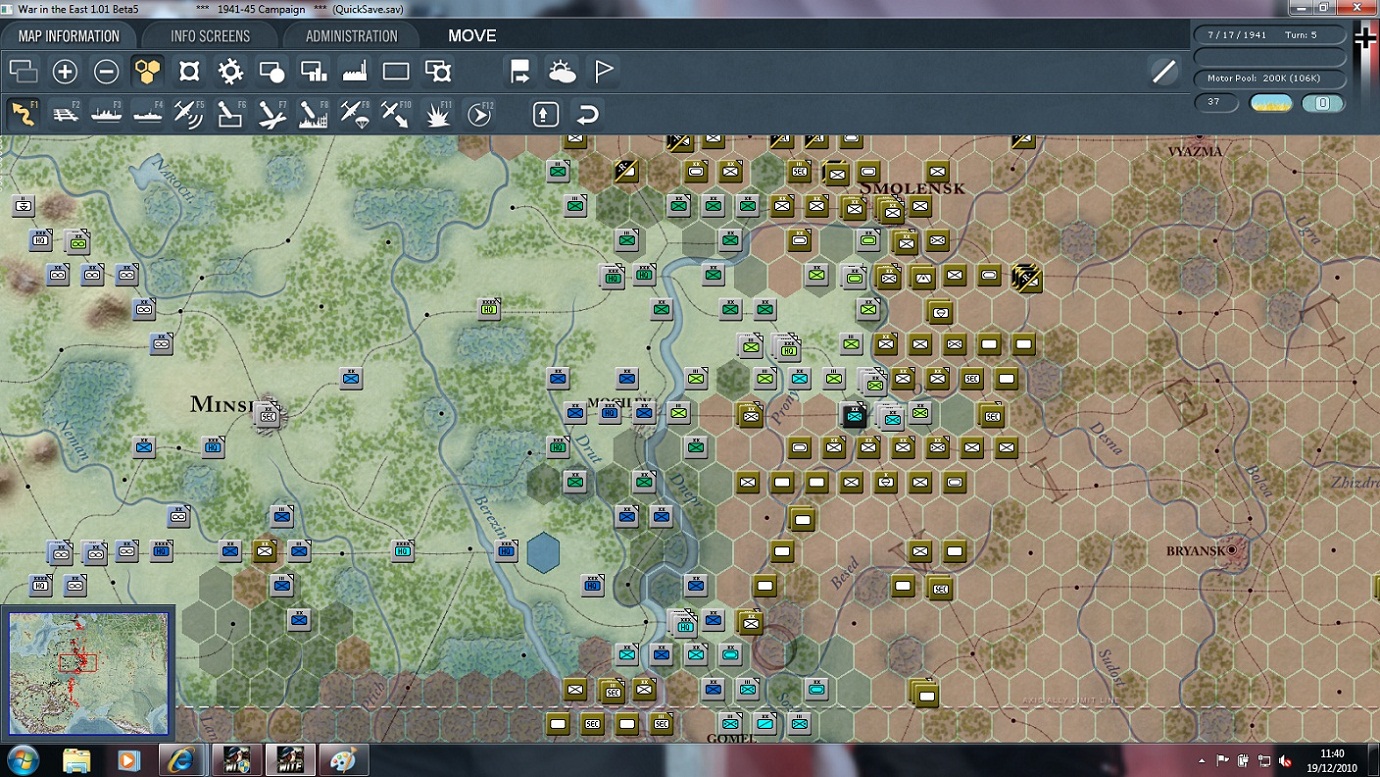This screenshot has width=1380, height=777.
Task: Click the flag with arrow icon
Action: (x=520, y=71)
